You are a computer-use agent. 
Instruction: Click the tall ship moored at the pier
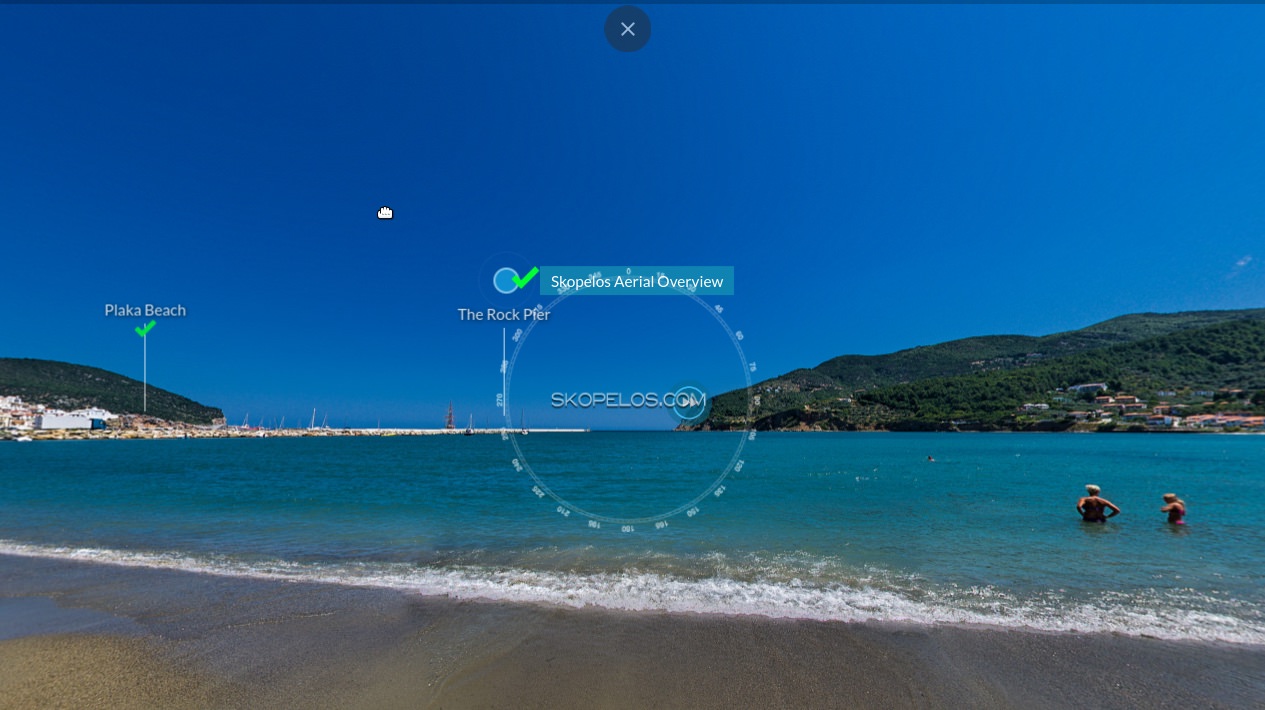pyautogui.click(x=450, y=418)
